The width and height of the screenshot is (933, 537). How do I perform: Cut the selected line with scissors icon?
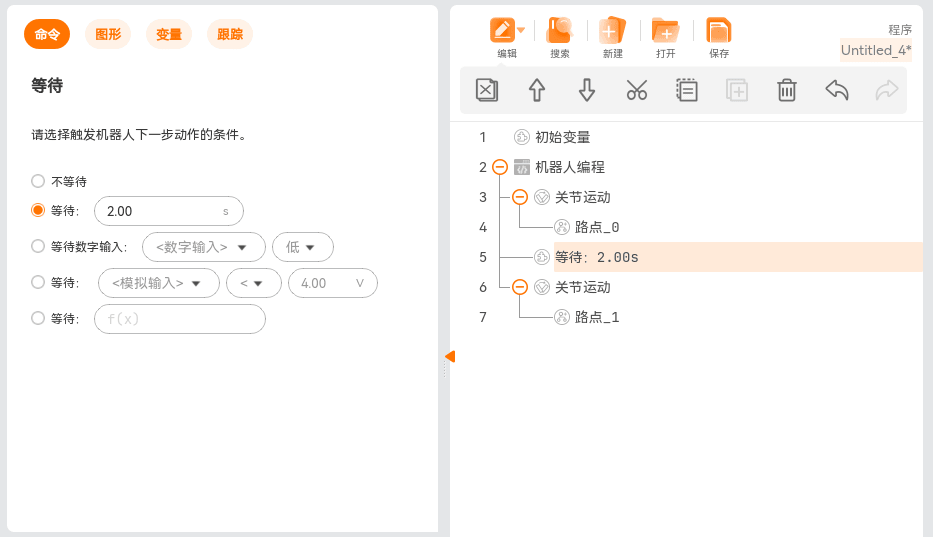pos(637,90)
